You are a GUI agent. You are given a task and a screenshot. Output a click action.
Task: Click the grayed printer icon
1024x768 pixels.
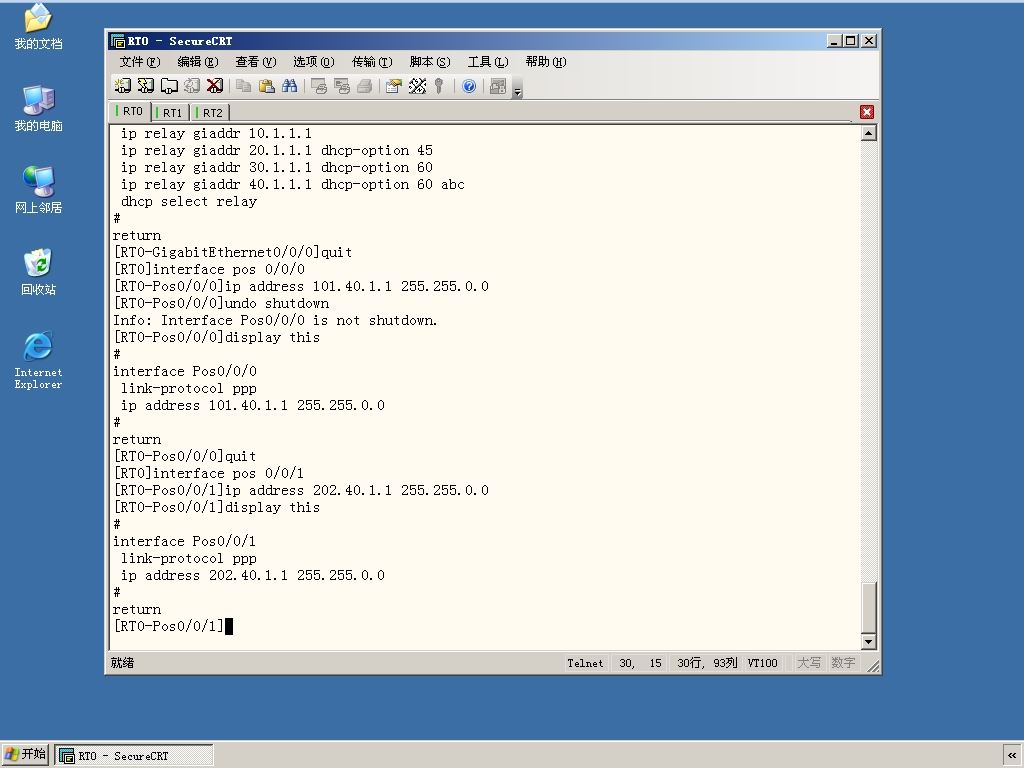click(x=364, y=86)
